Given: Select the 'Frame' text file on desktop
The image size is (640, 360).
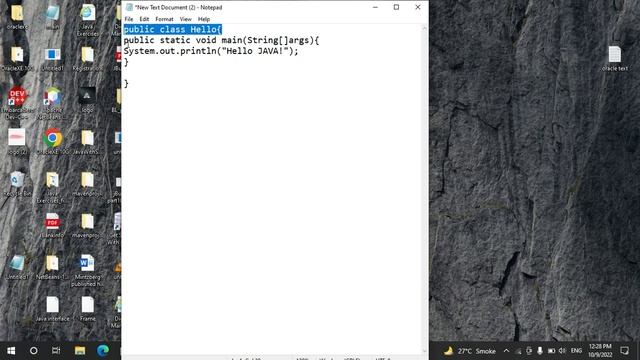Looking at the screenshot, I should click(87, 309).
